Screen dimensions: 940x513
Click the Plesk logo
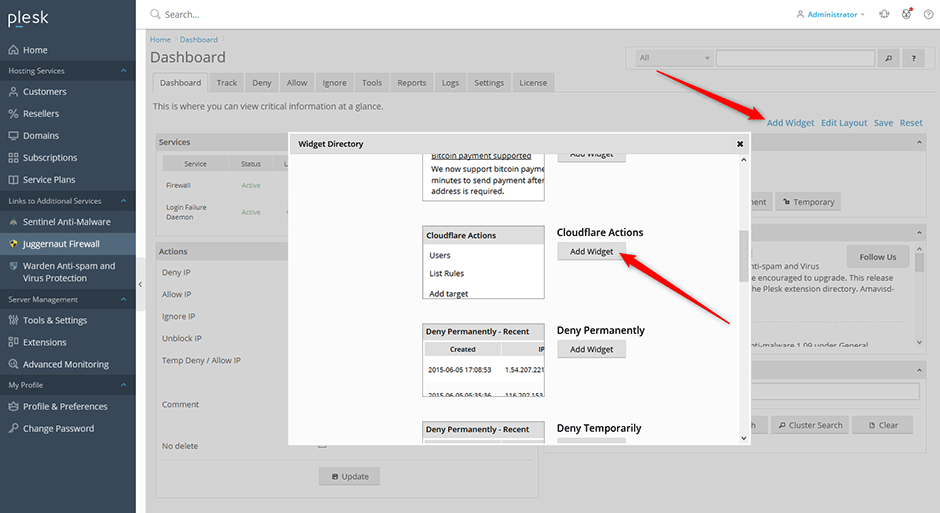pyautogui.click(x=28, y=18)
